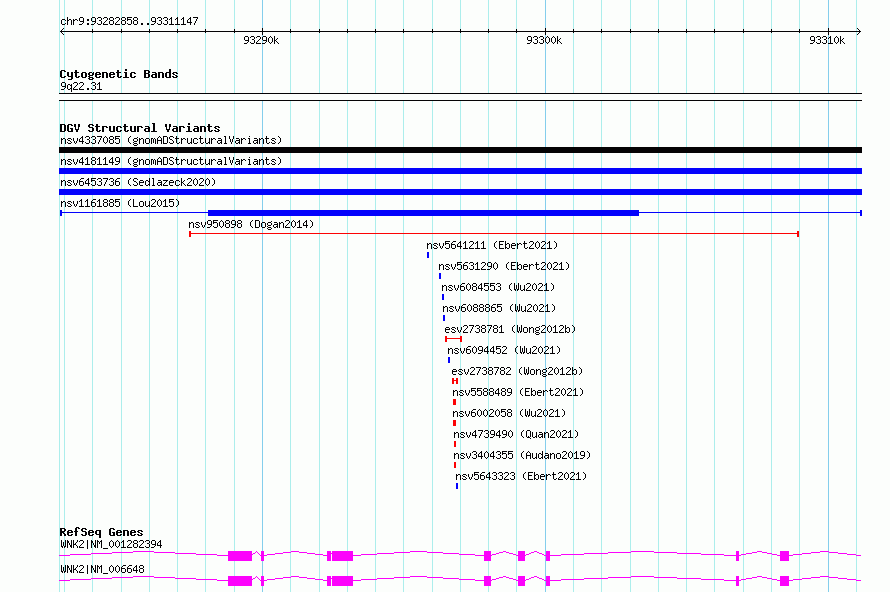Click the blue marker under nsv5643323

(457, 486)
